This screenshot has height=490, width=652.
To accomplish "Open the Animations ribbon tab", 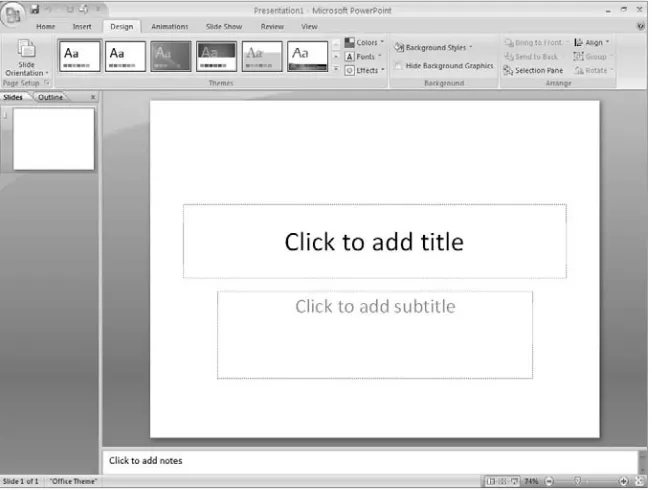I will (x=169, y=27).
